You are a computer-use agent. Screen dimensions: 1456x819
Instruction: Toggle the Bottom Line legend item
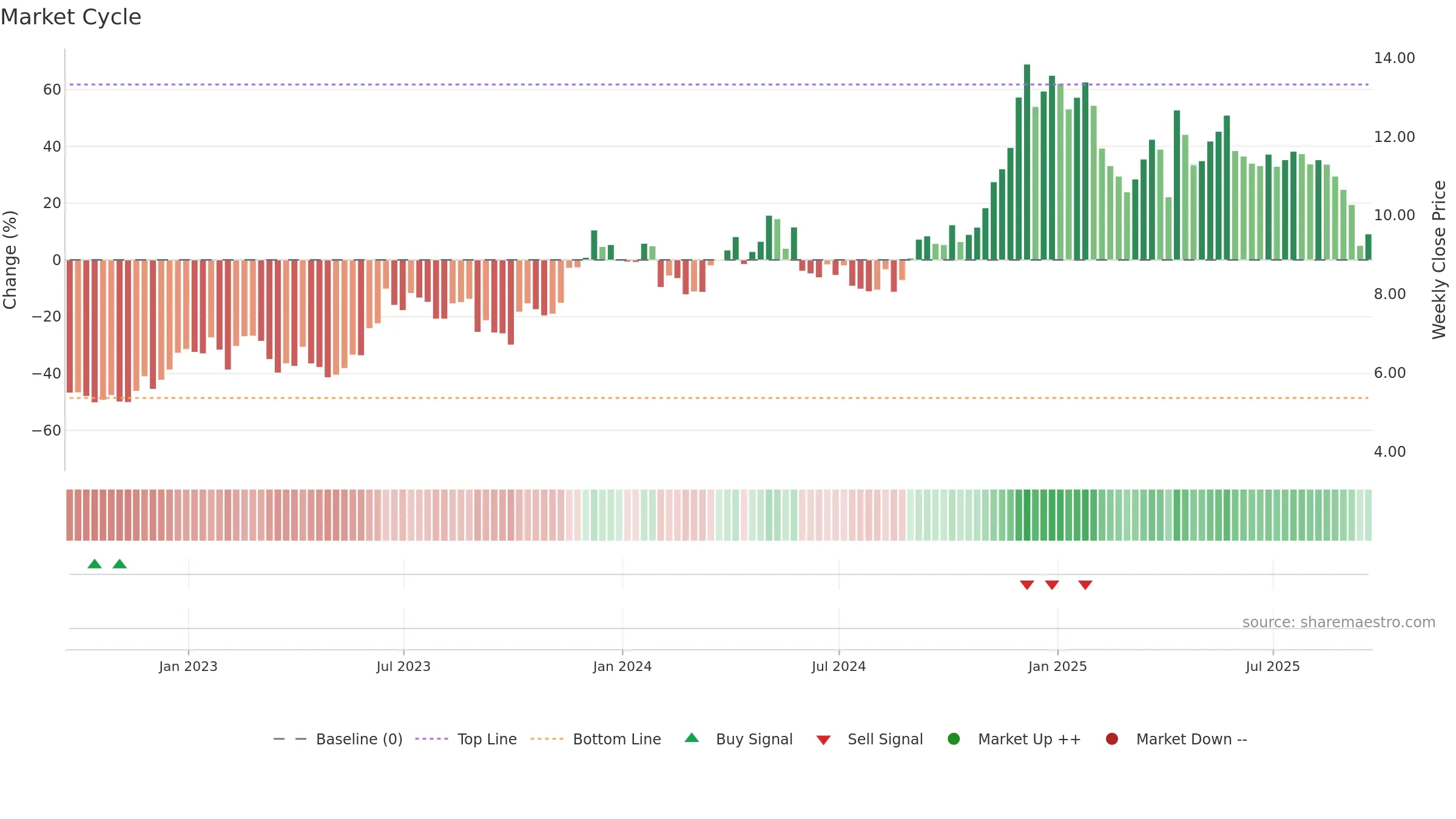pos(596,739)
